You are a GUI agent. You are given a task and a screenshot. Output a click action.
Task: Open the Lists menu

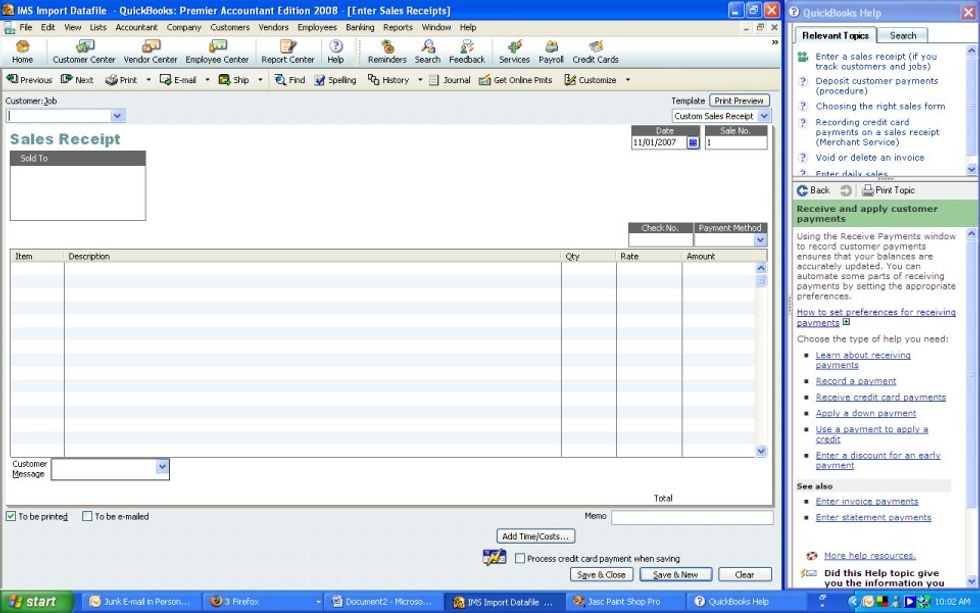point(98,27)
